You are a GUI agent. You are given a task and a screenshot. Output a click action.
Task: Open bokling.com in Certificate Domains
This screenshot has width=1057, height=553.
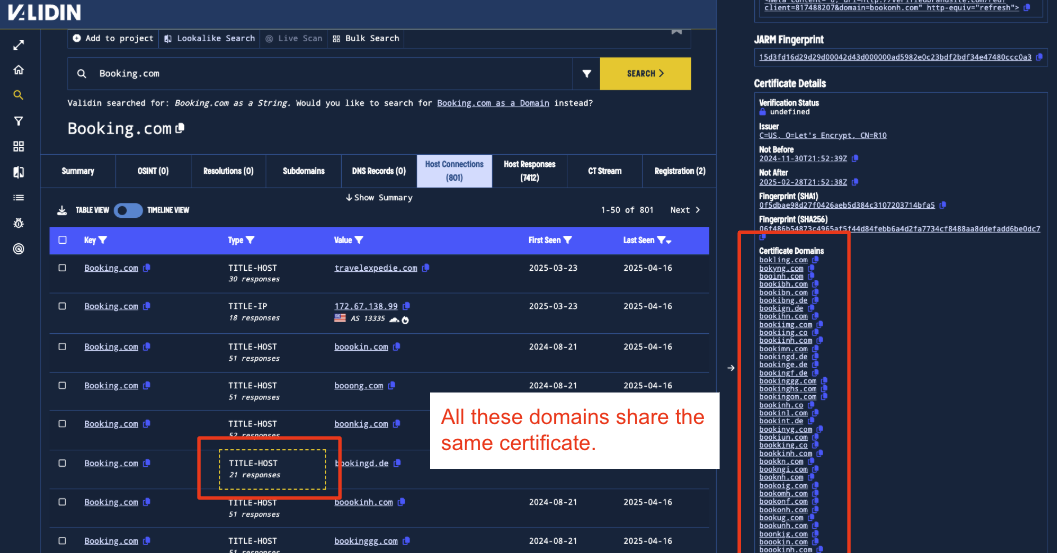click(x=783, y=260)
